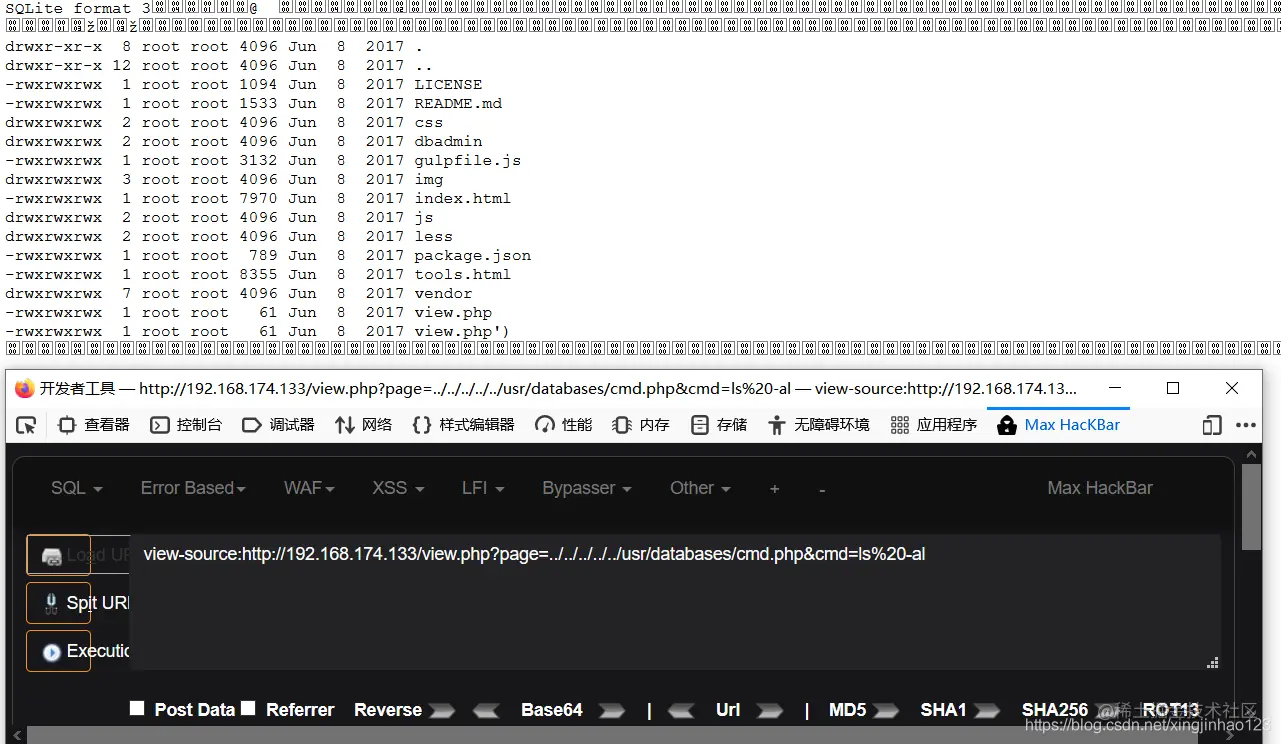
Task: Expand the Error Based dropdown
Action: tap(193, 488)
